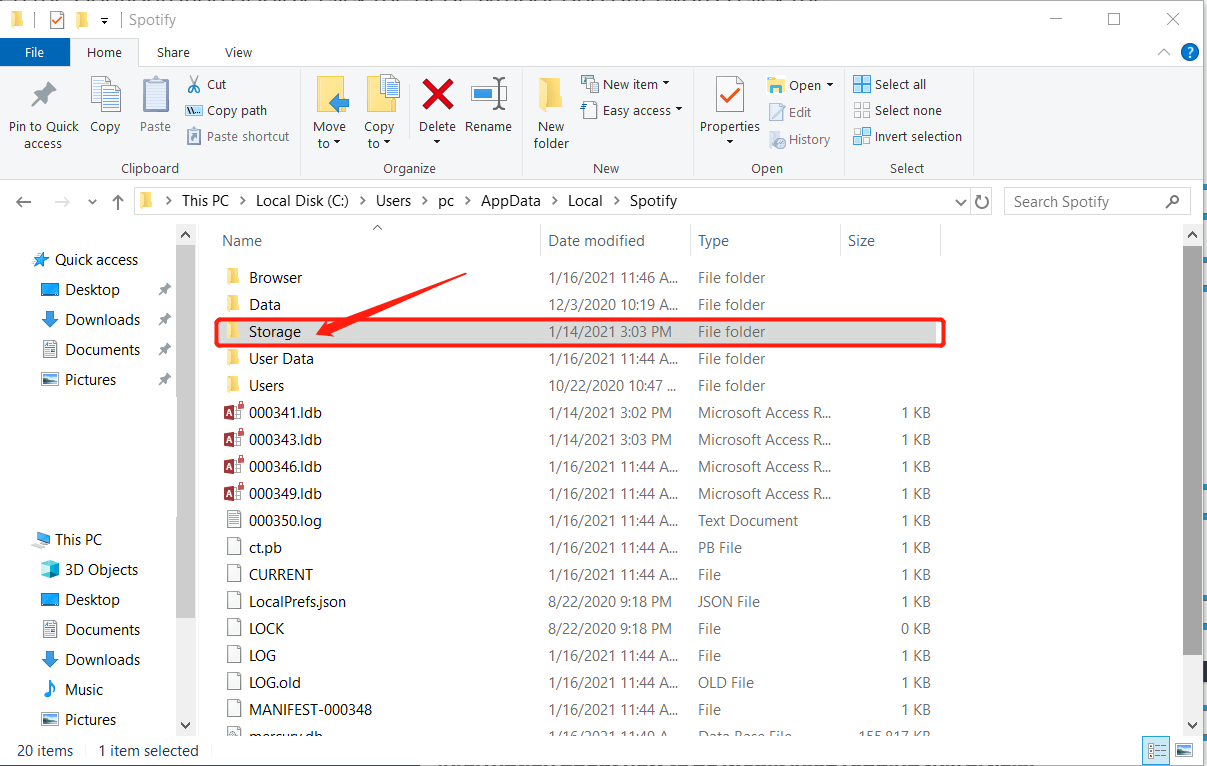The image size is (1207, 766).
Task: Collapse the ribbon with the chevron
Action: pyautogui.click(x=1163, y=53)
